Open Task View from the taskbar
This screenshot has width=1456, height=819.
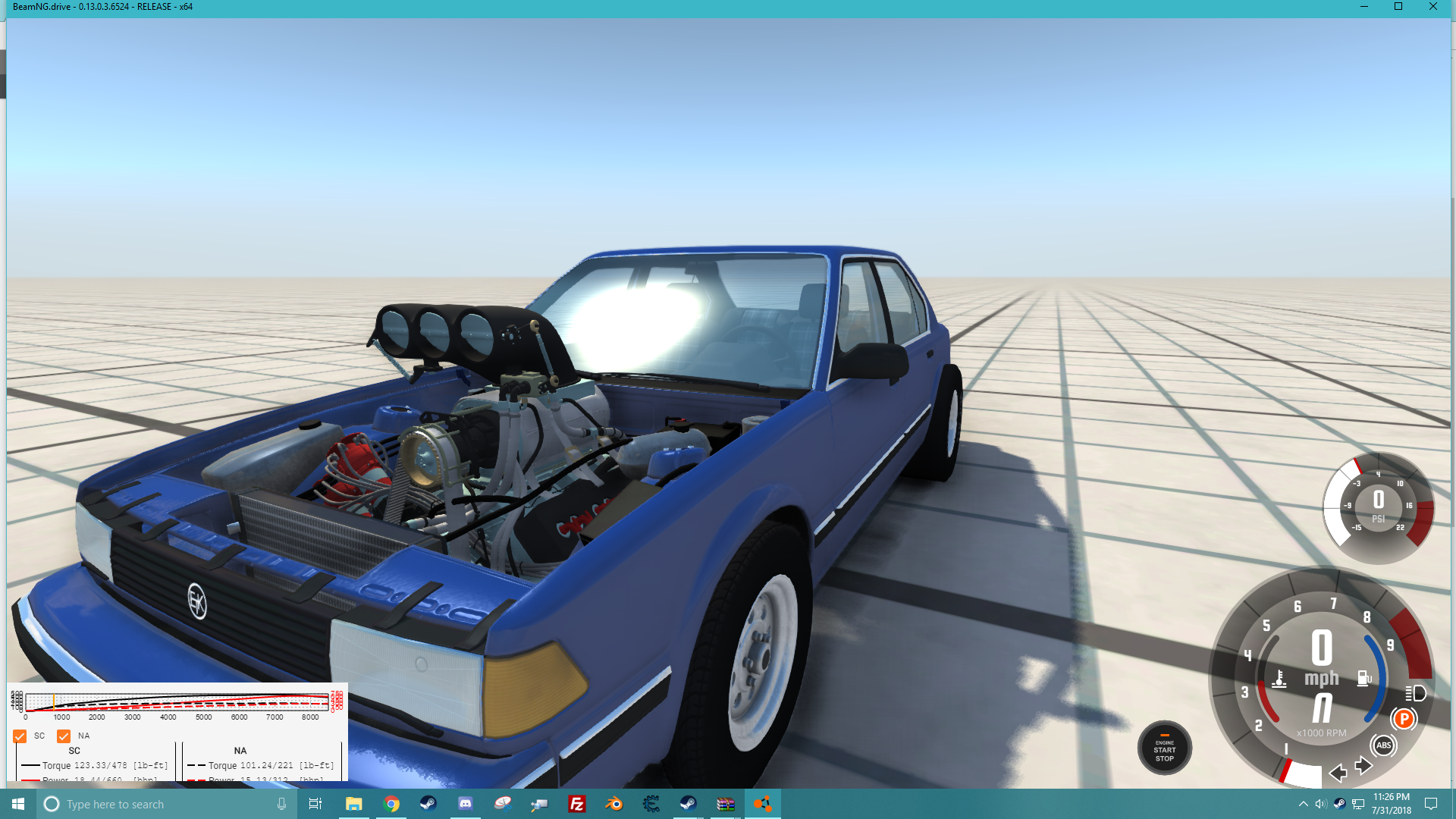coord(315,804)
